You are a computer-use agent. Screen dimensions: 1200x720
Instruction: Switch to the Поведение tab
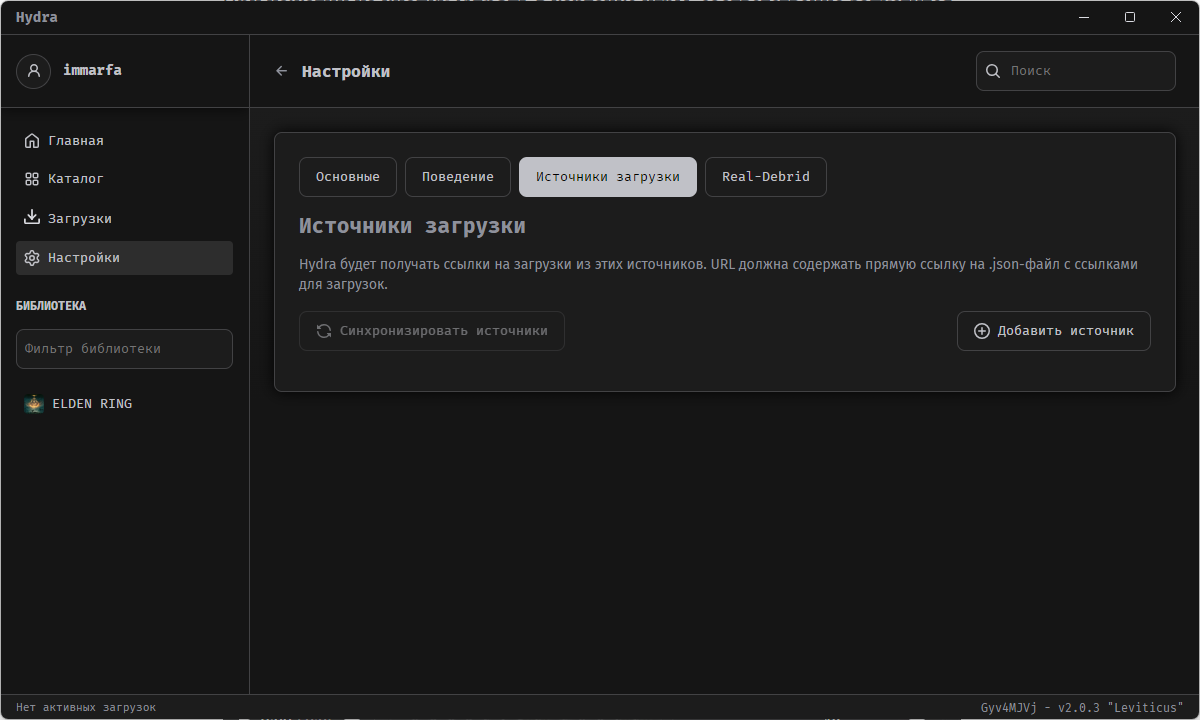(458, 177)
